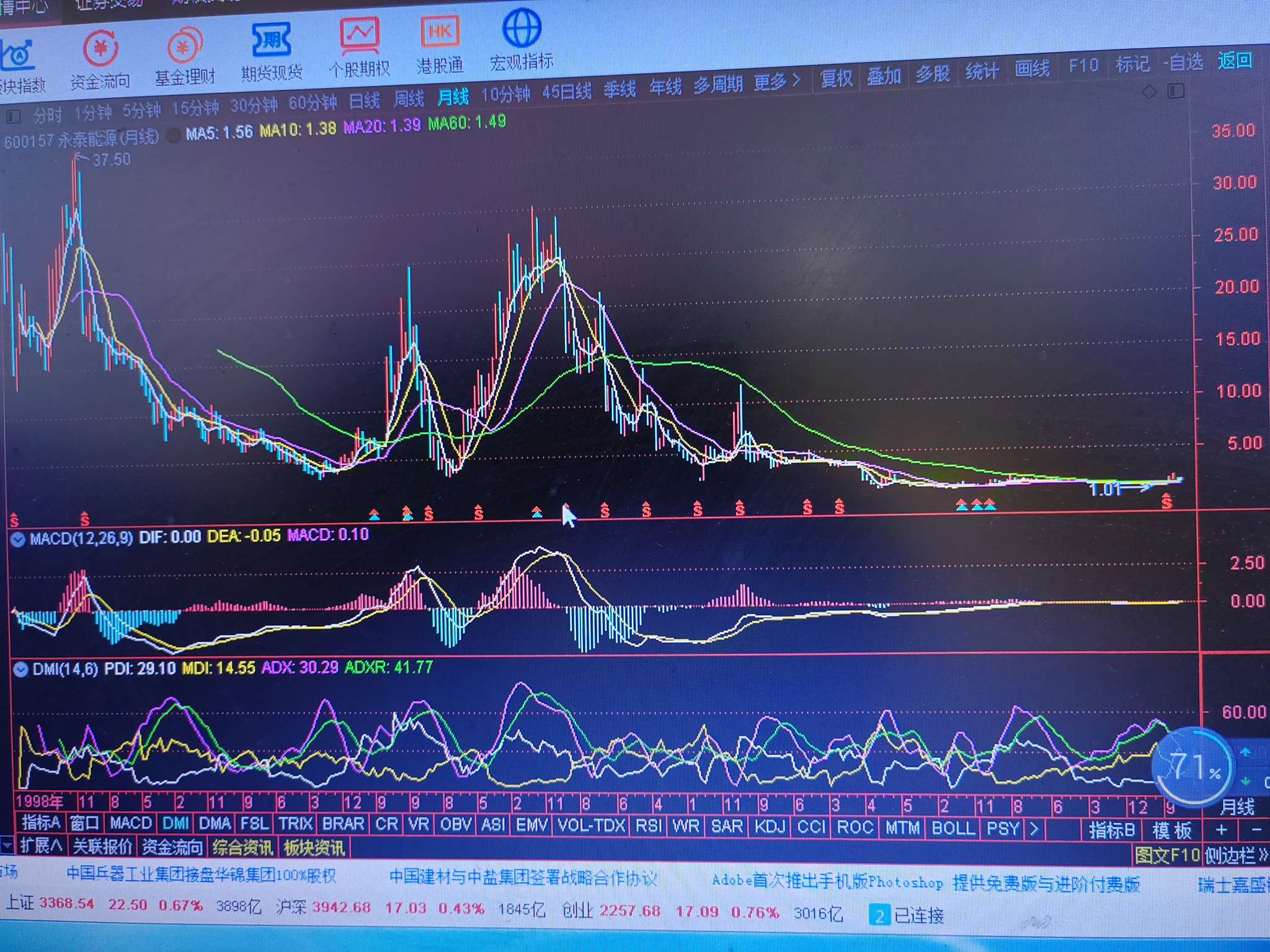Click the 港股通 HK icon
Viewport: 1270px width, 952px height.
440,32
